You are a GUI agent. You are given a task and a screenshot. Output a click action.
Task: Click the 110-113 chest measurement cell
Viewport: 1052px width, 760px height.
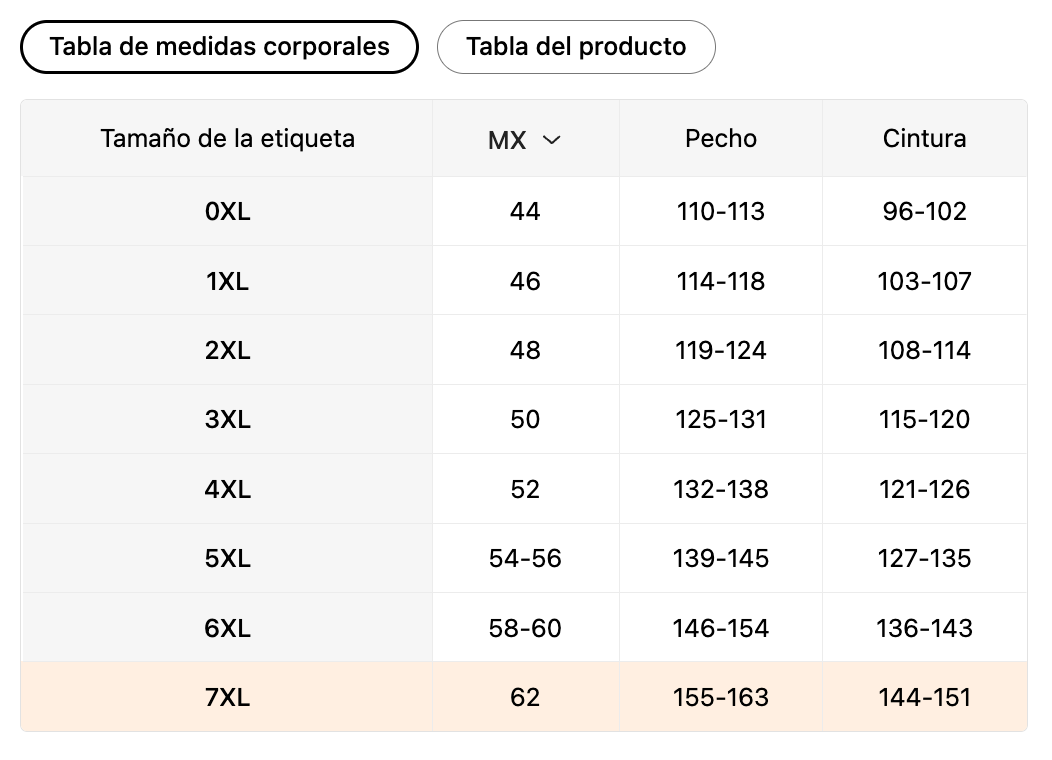click(721, 212)
